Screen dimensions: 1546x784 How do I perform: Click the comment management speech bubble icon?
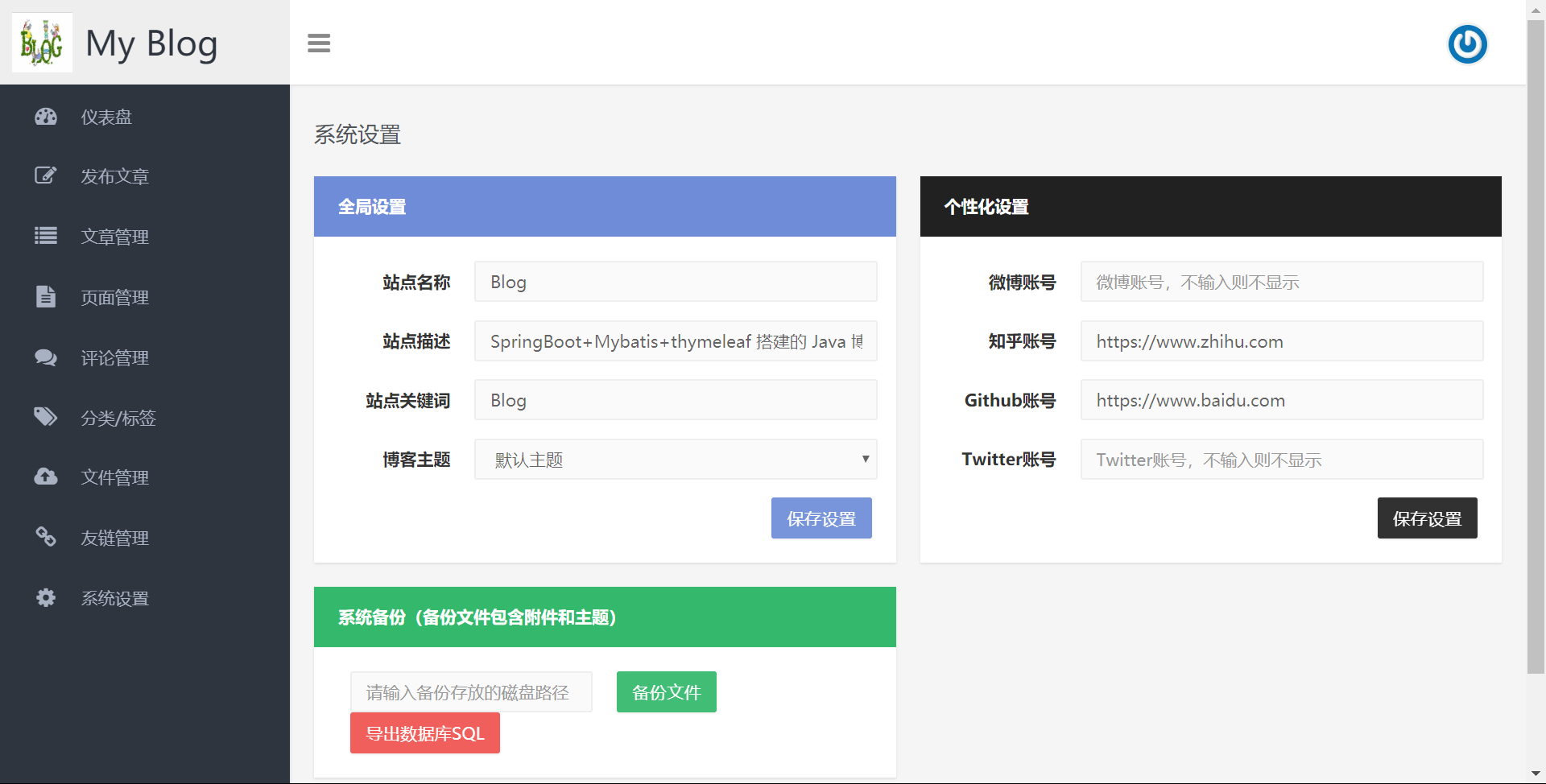click(x=46, y=357)
